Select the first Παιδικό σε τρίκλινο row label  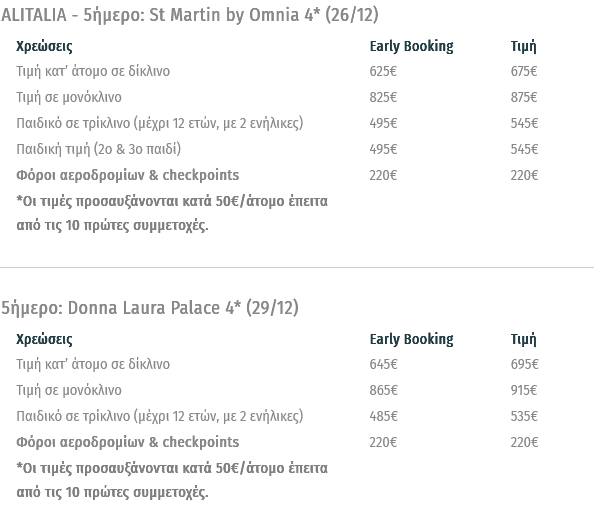(159, 123)
